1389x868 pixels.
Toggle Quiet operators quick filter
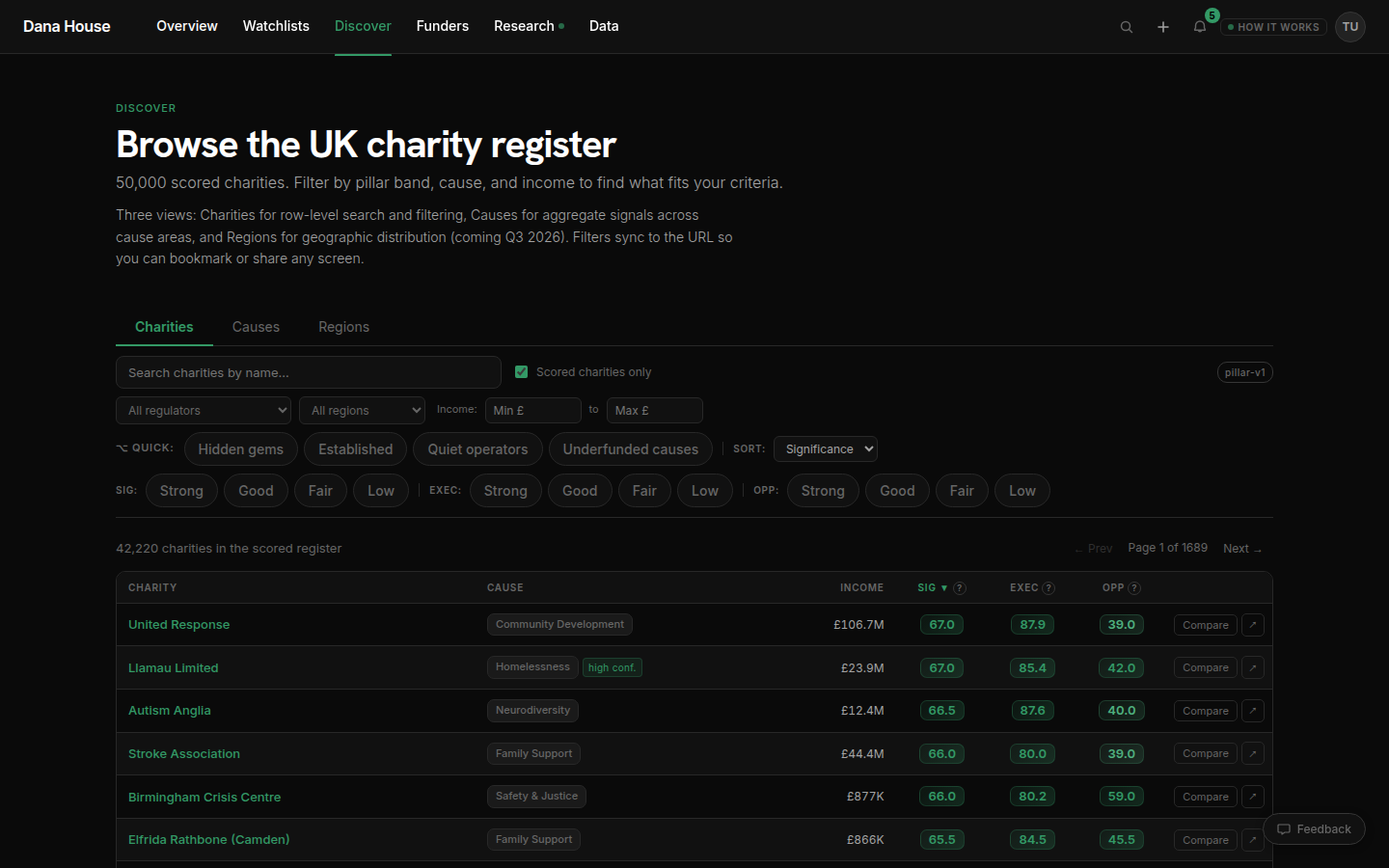pos(477,449)
